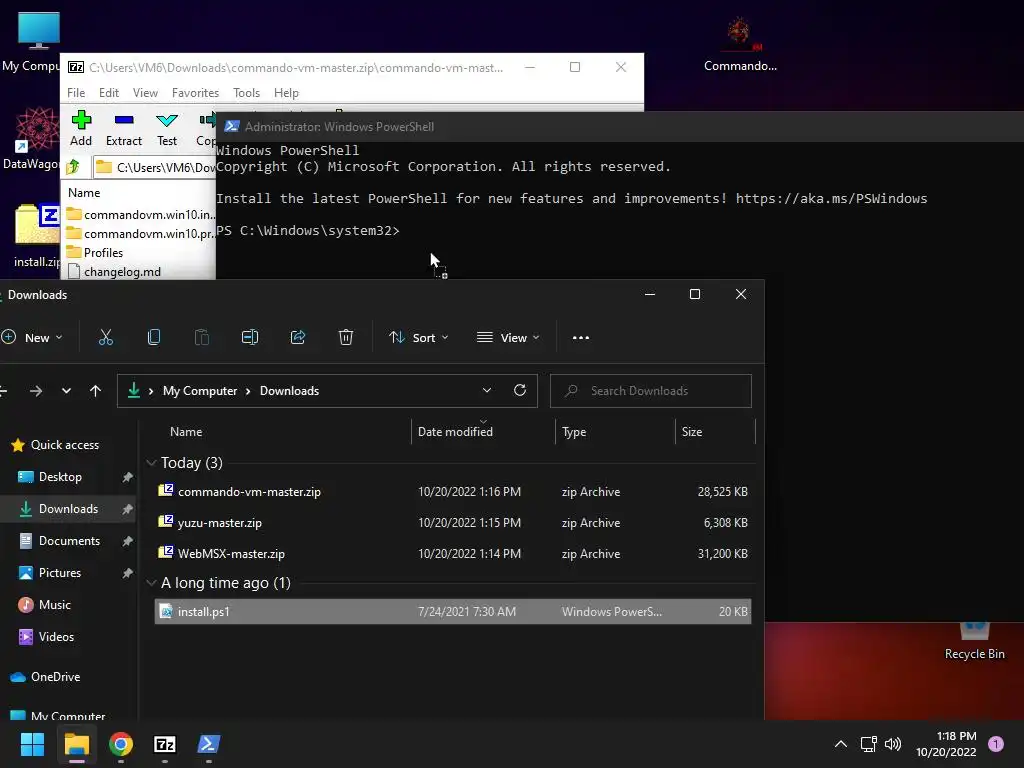Open the View dropdown in Explorer

pos(509,338)
